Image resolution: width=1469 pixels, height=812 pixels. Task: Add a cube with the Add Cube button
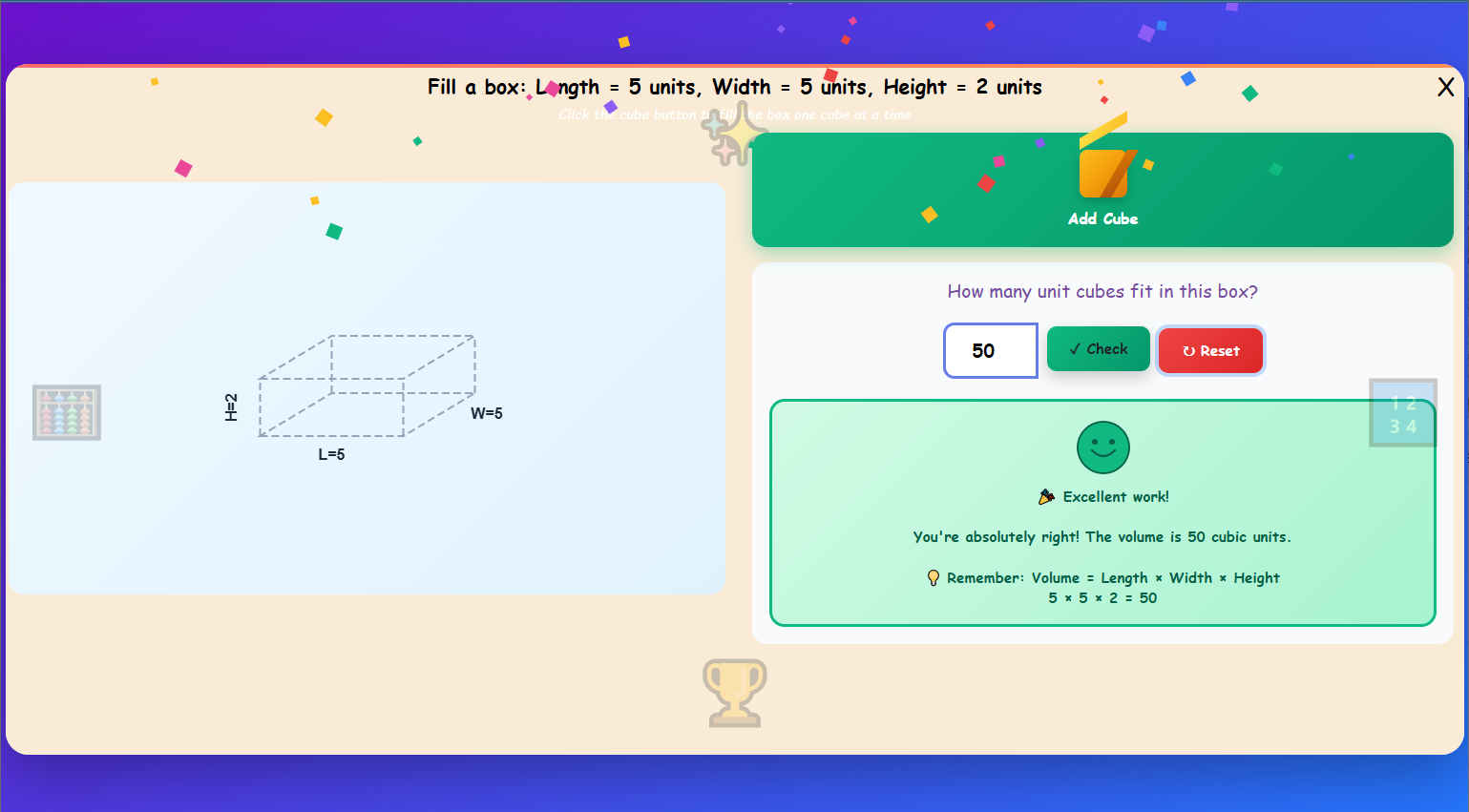point(1103,189)
